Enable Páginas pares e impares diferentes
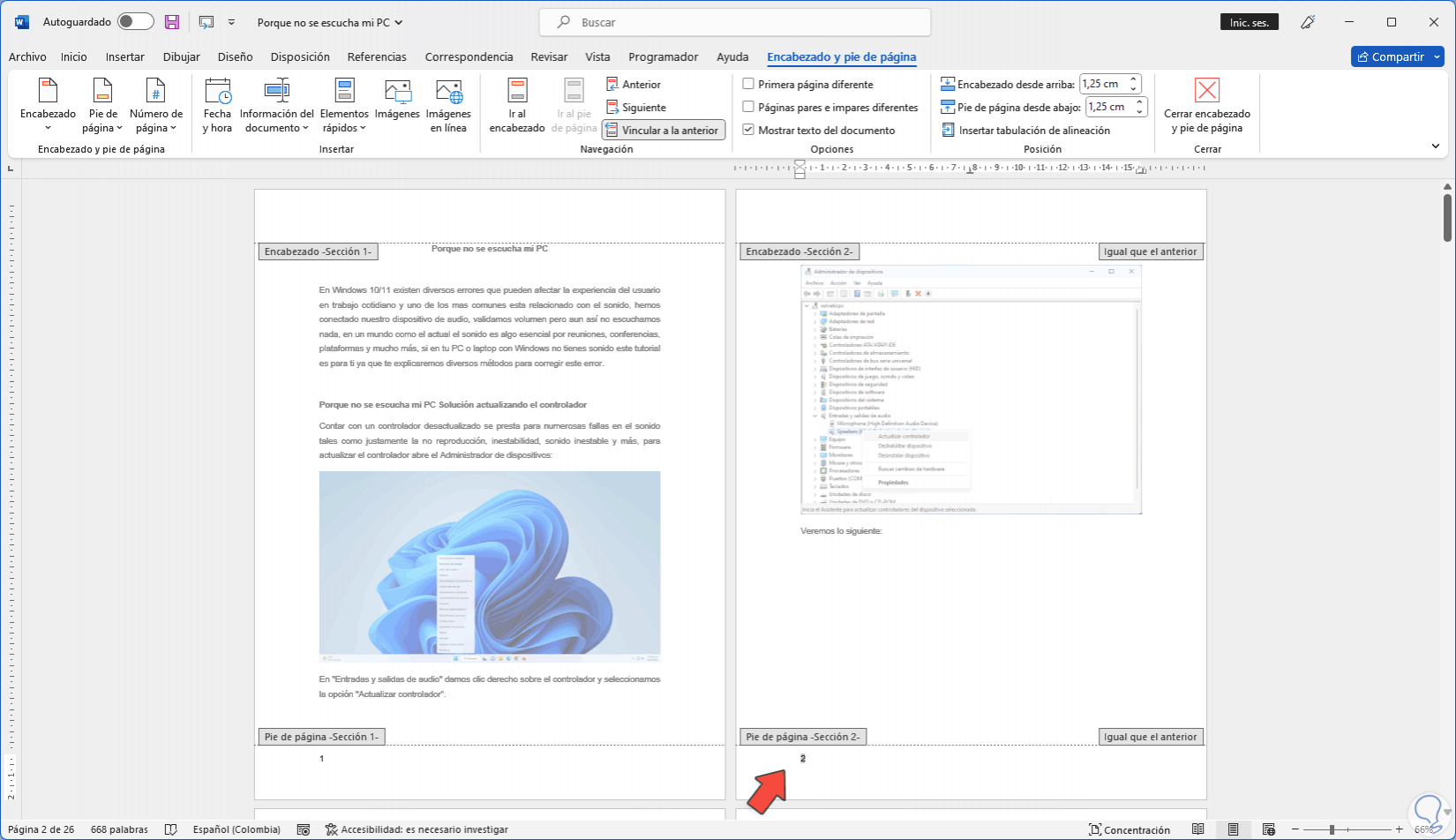 (x=748, y=108)
